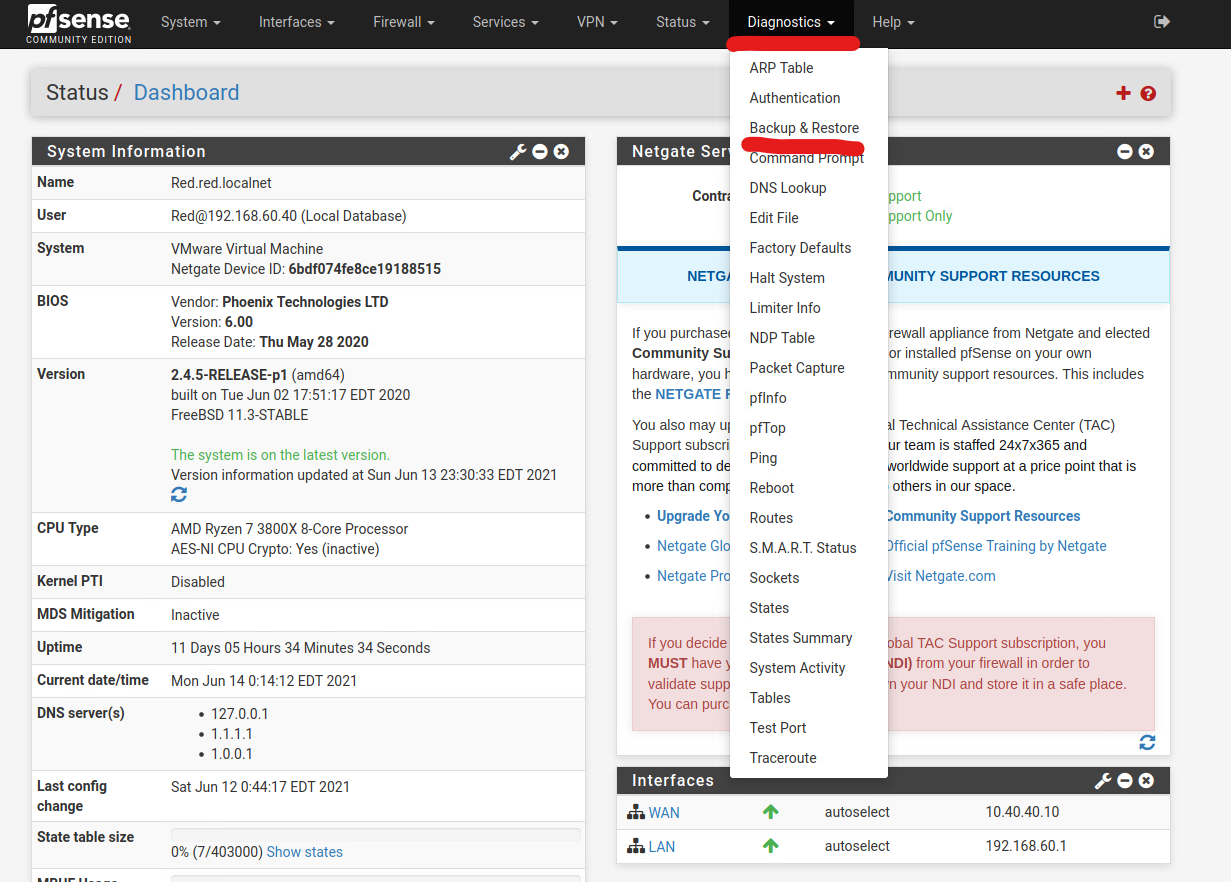Open the LAN interface link
Viewport: 1231px width, 882px height.
click(x=662, y=847)
